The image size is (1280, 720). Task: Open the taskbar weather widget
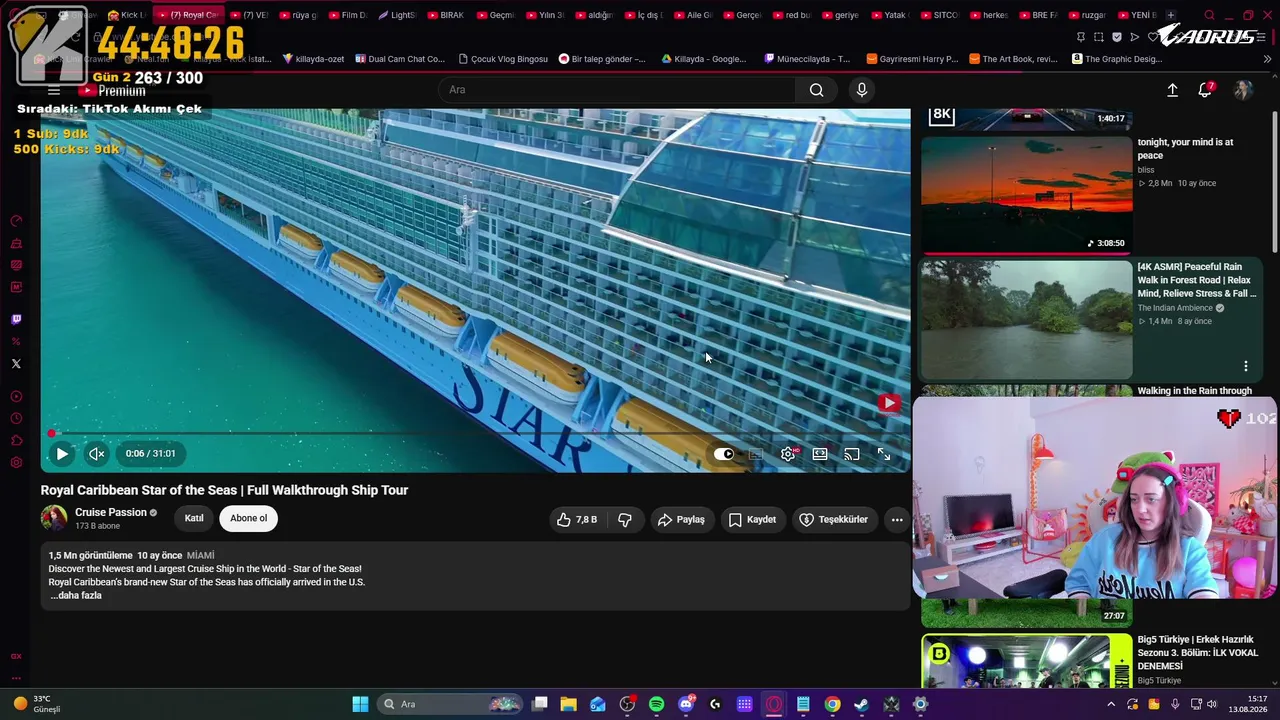coord(40,704)
